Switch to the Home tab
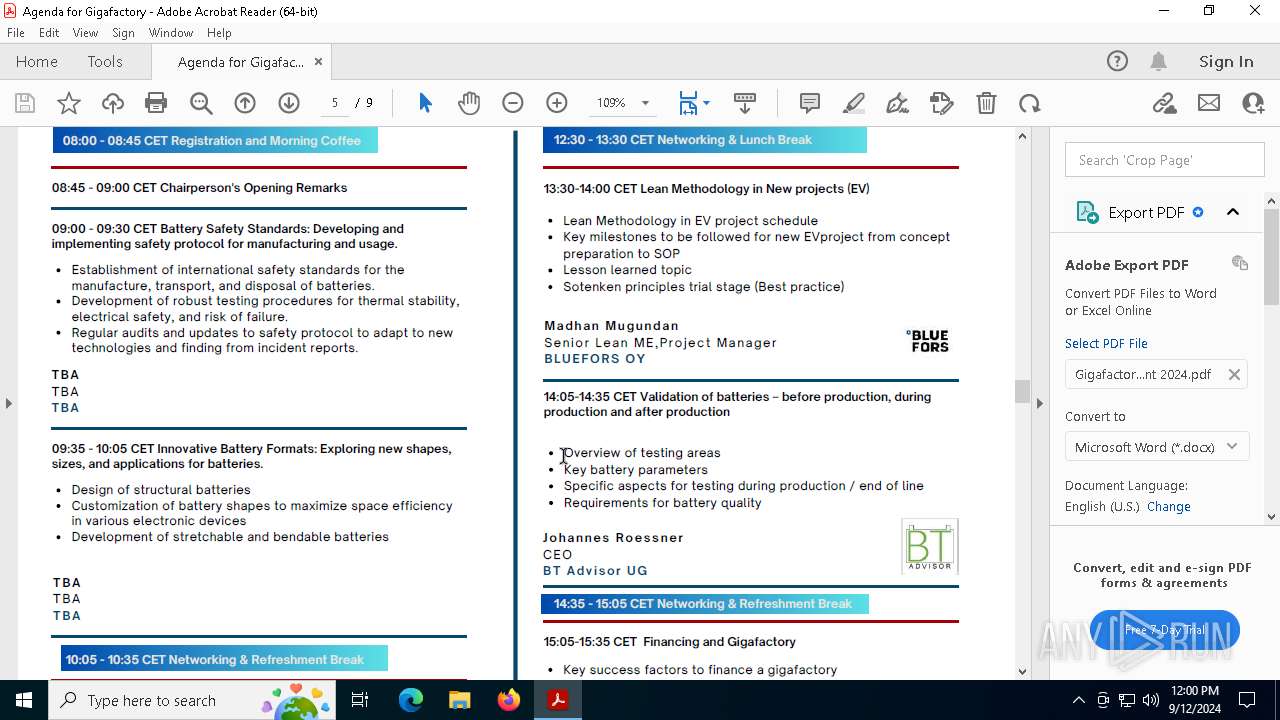The width and height of the screenshot is (1280, 720). [37, 61]
